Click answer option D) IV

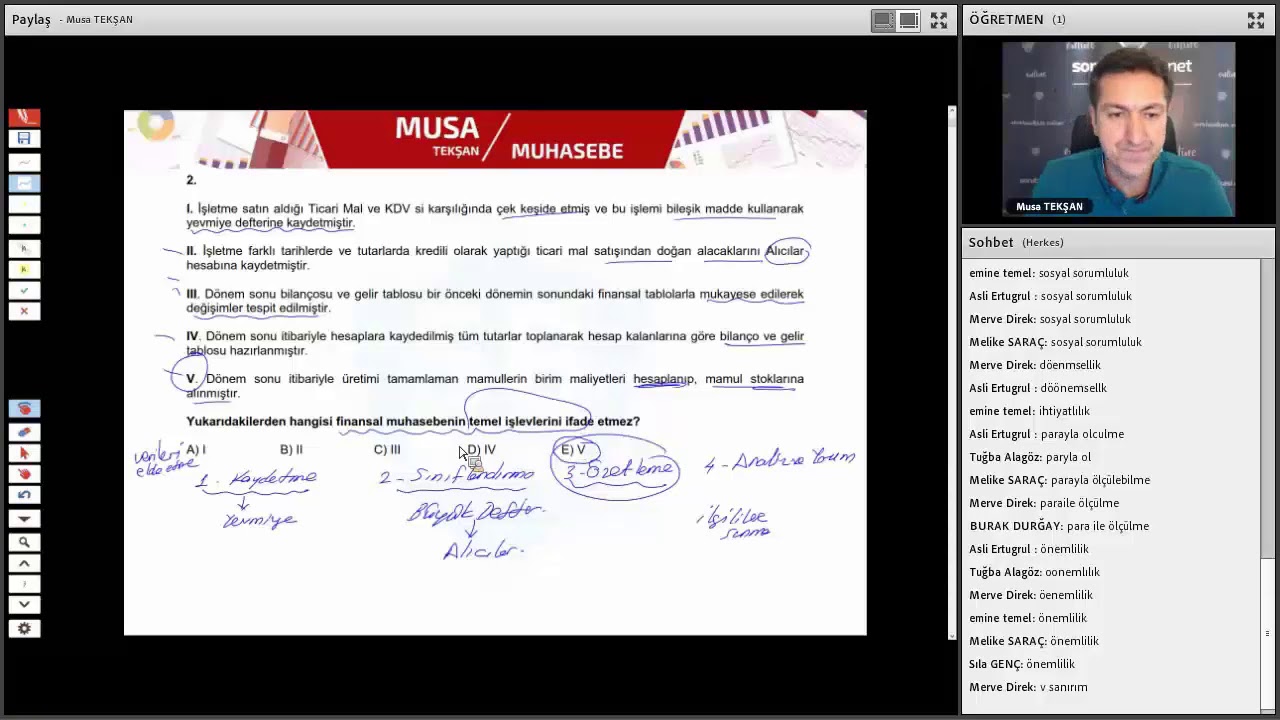click(x=481, y=450)
